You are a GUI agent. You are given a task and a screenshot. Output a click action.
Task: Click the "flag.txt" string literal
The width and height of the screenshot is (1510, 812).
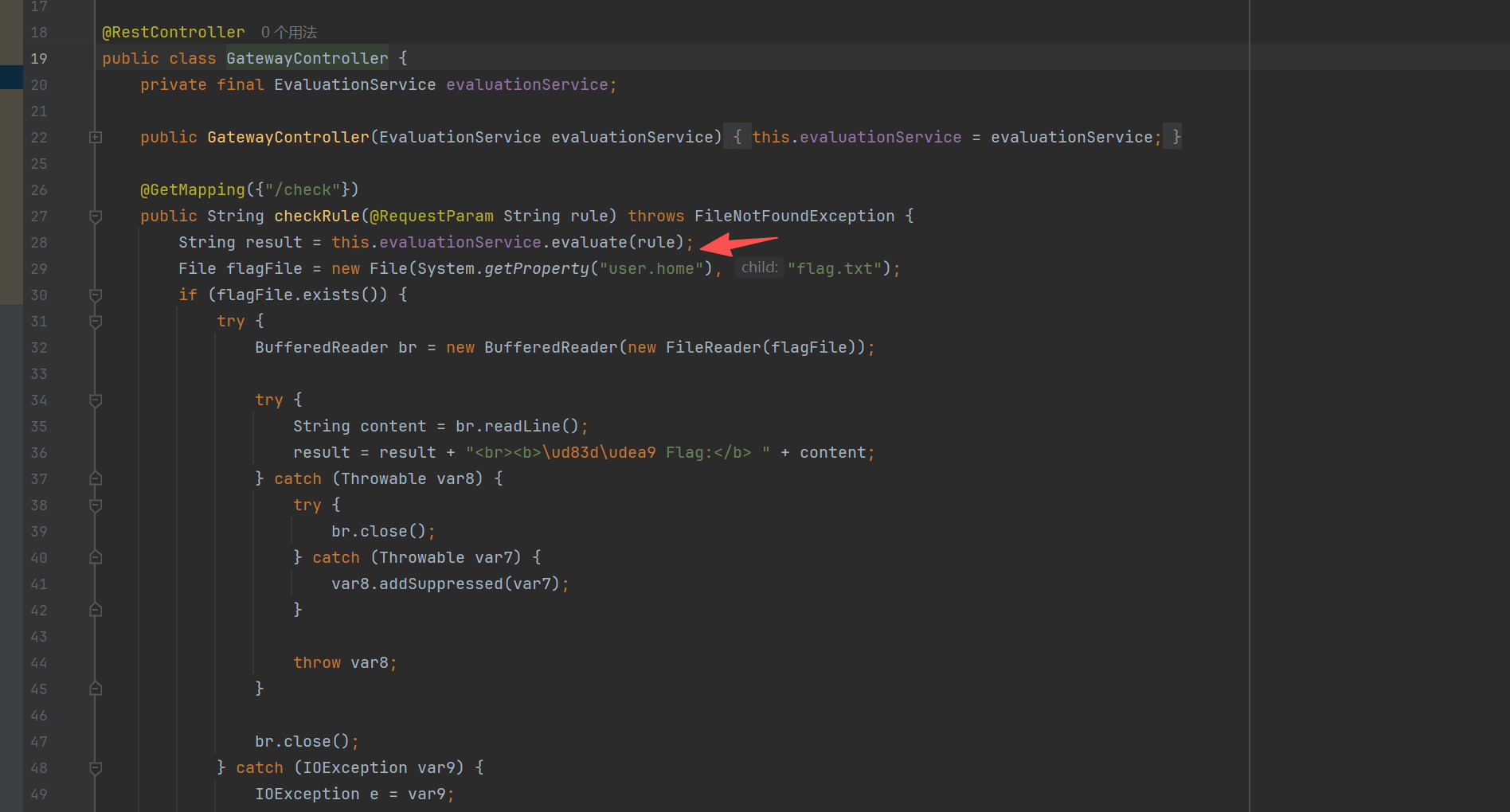click(x=835, y=269)
